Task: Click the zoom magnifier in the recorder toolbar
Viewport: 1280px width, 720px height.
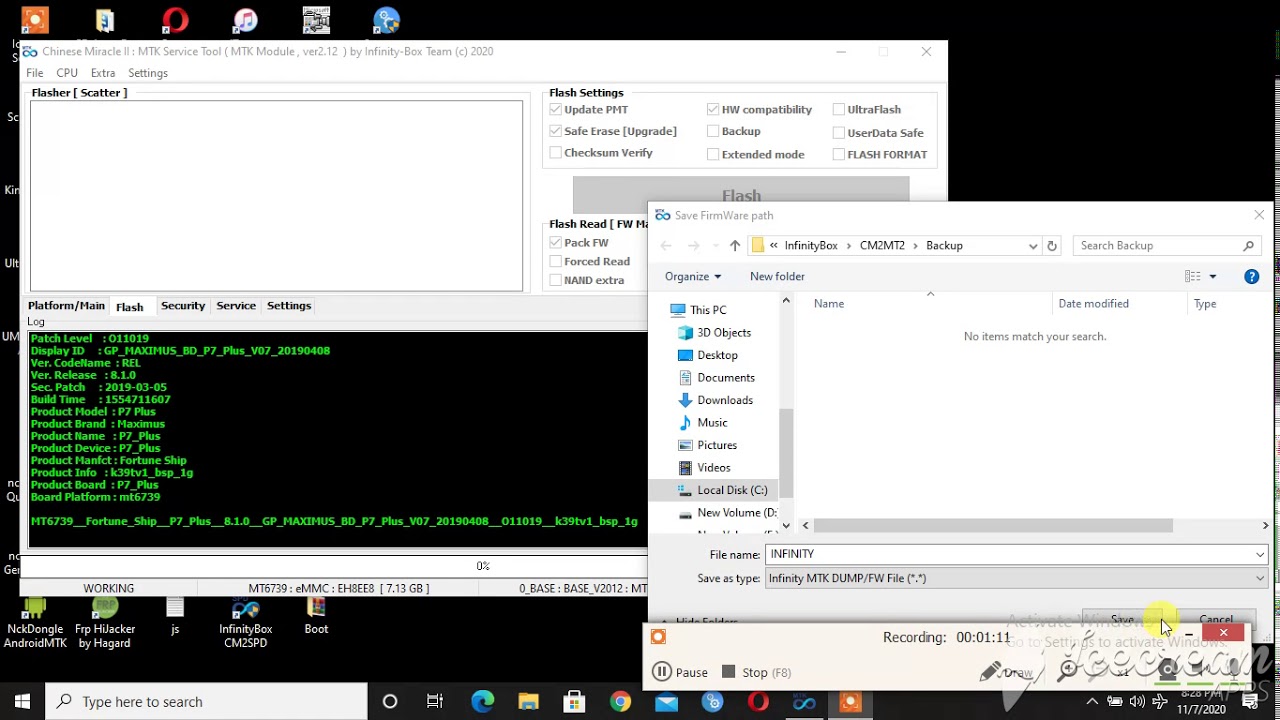Action: tap(1068, 671)
